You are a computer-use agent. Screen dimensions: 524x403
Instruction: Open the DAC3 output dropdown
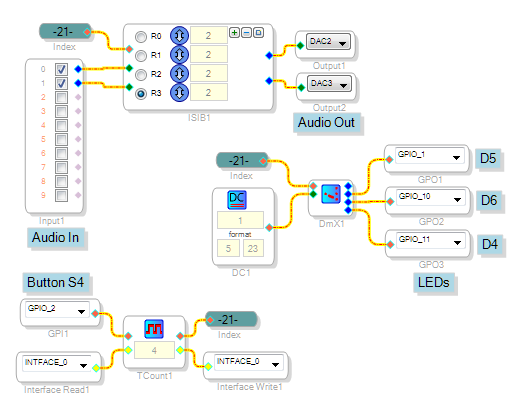(x=329, y=84)
